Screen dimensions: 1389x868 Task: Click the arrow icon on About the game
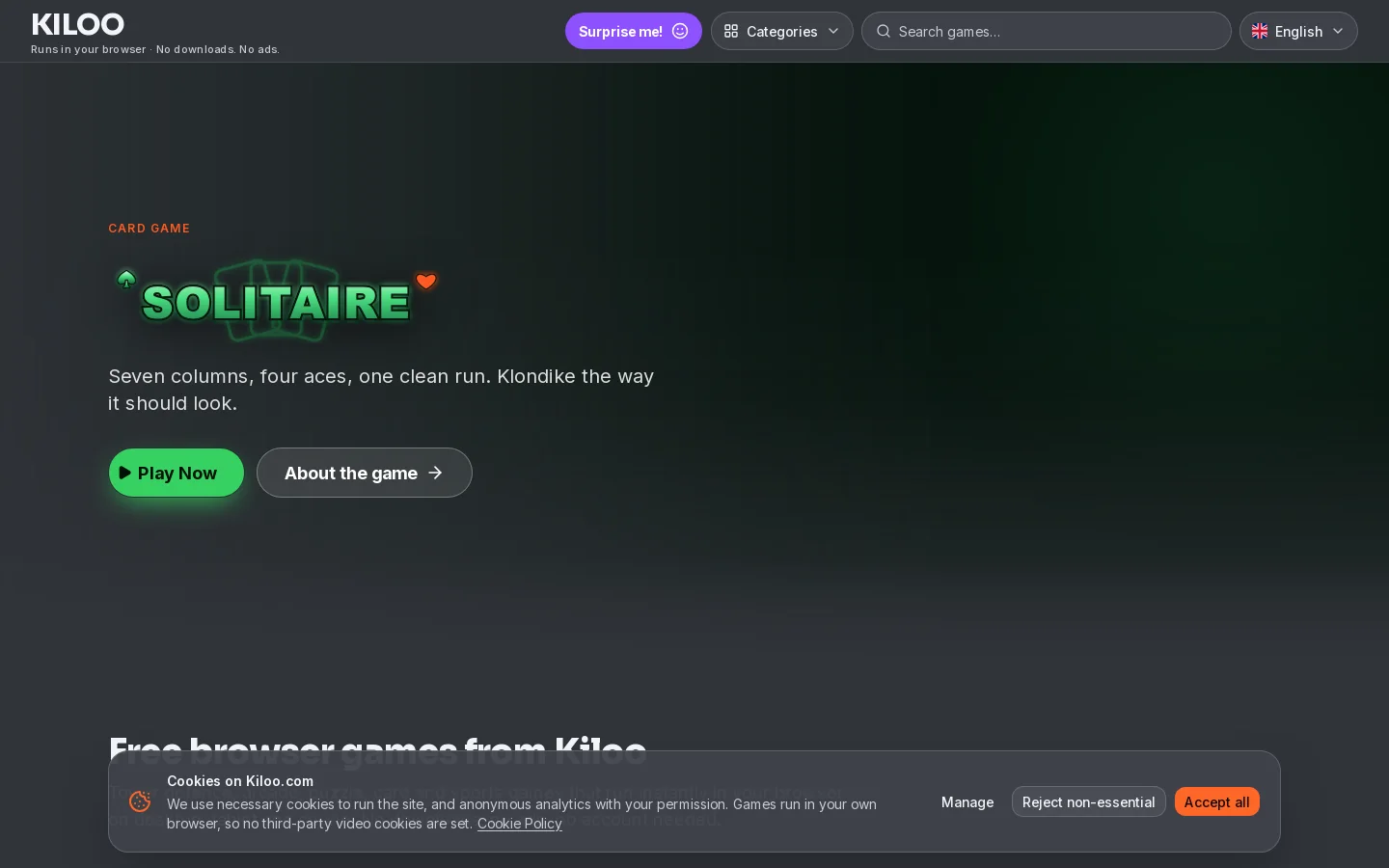pos(435,473)
